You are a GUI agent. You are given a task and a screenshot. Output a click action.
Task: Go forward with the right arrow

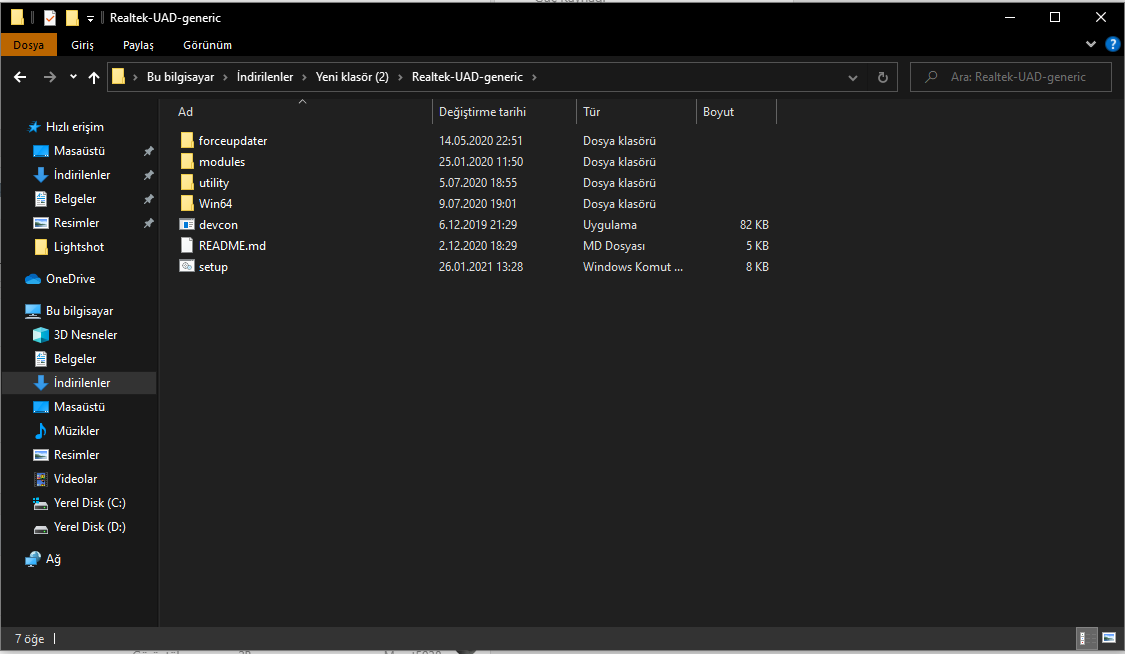[x=50, y=77]
